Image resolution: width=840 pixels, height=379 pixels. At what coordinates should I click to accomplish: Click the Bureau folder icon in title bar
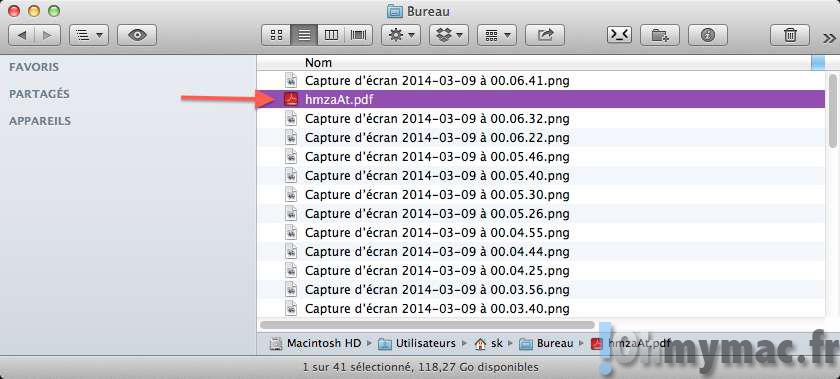click(394, 11)
